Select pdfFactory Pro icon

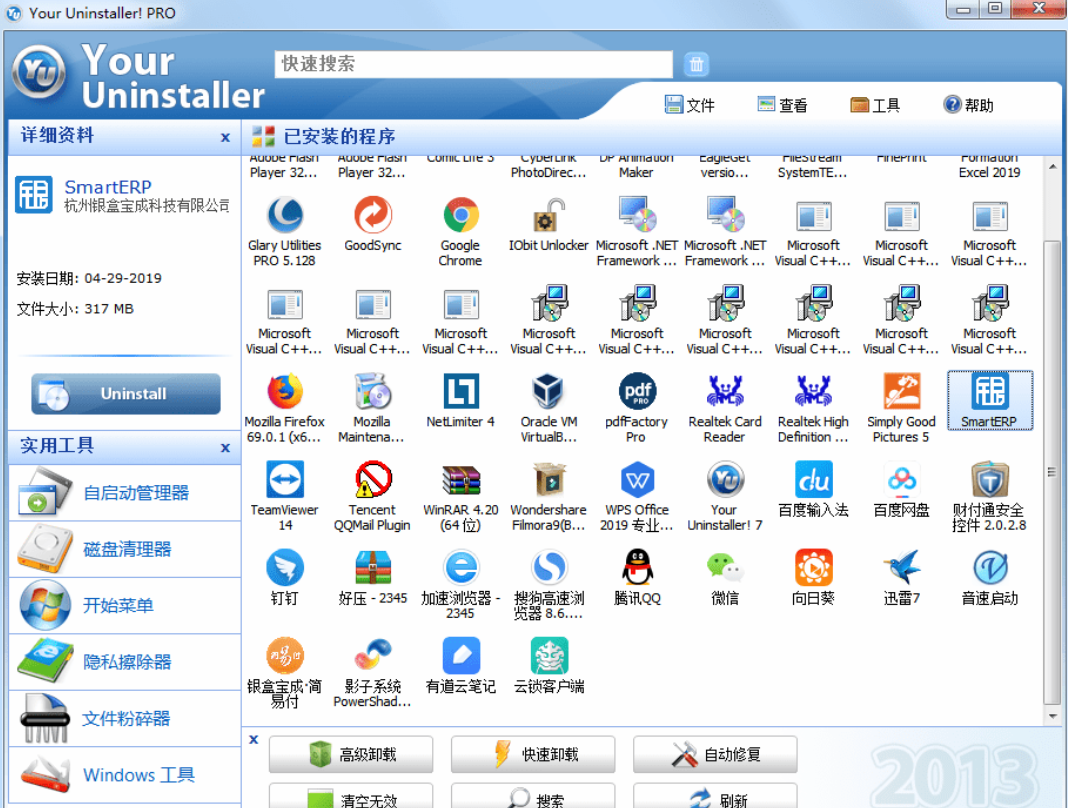[637, 392]
